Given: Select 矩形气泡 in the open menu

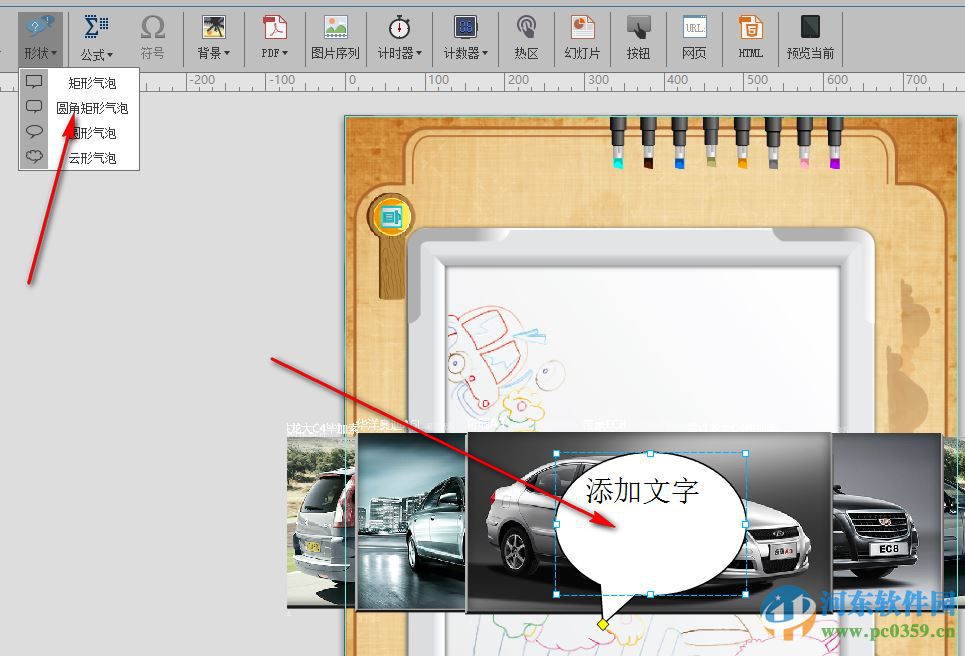Looking at the screenshot, I should [x=94, y=82].
